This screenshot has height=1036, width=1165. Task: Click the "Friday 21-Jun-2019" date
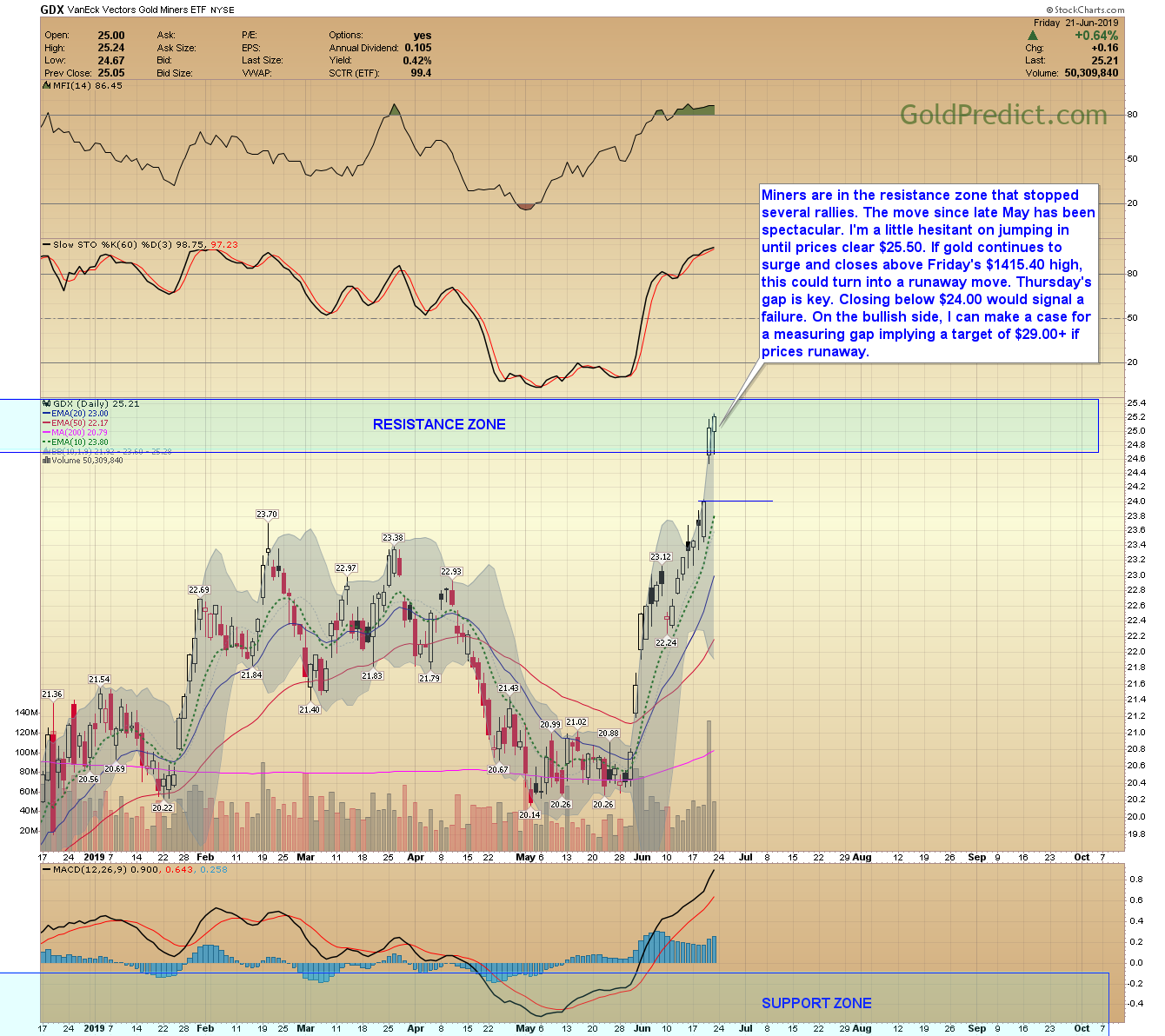pyautogui.click(x=1075, y=23)
